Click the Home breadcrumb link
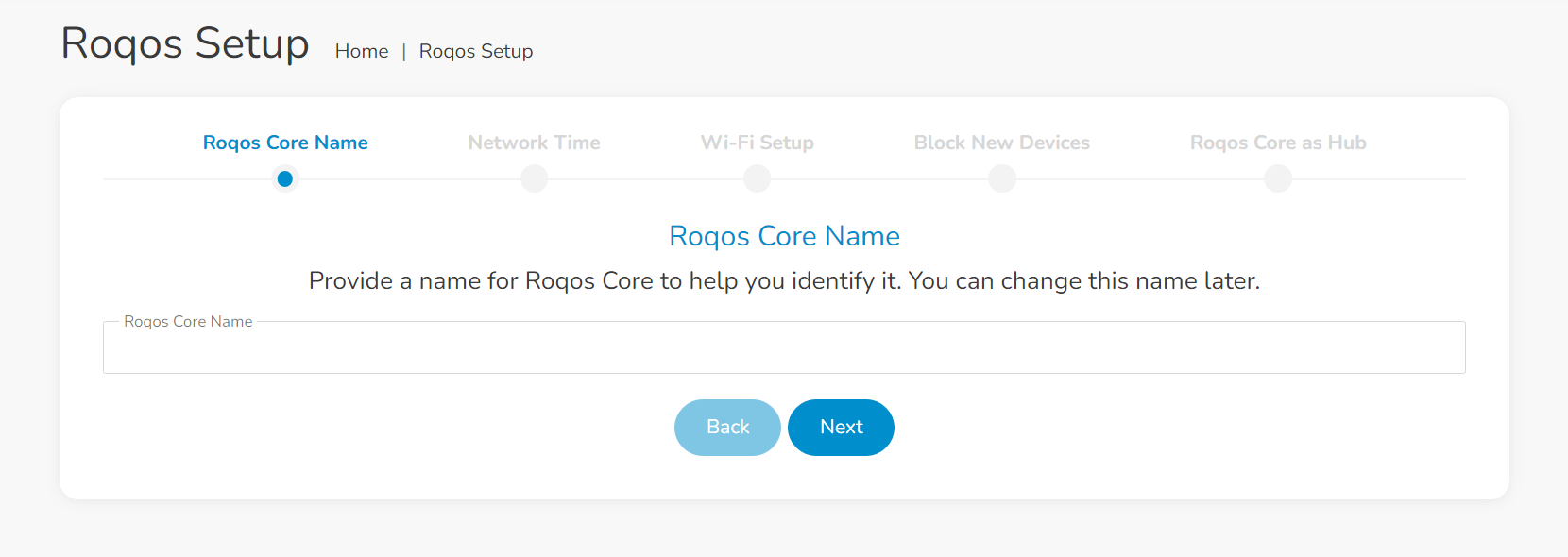 tap(362, 51)
